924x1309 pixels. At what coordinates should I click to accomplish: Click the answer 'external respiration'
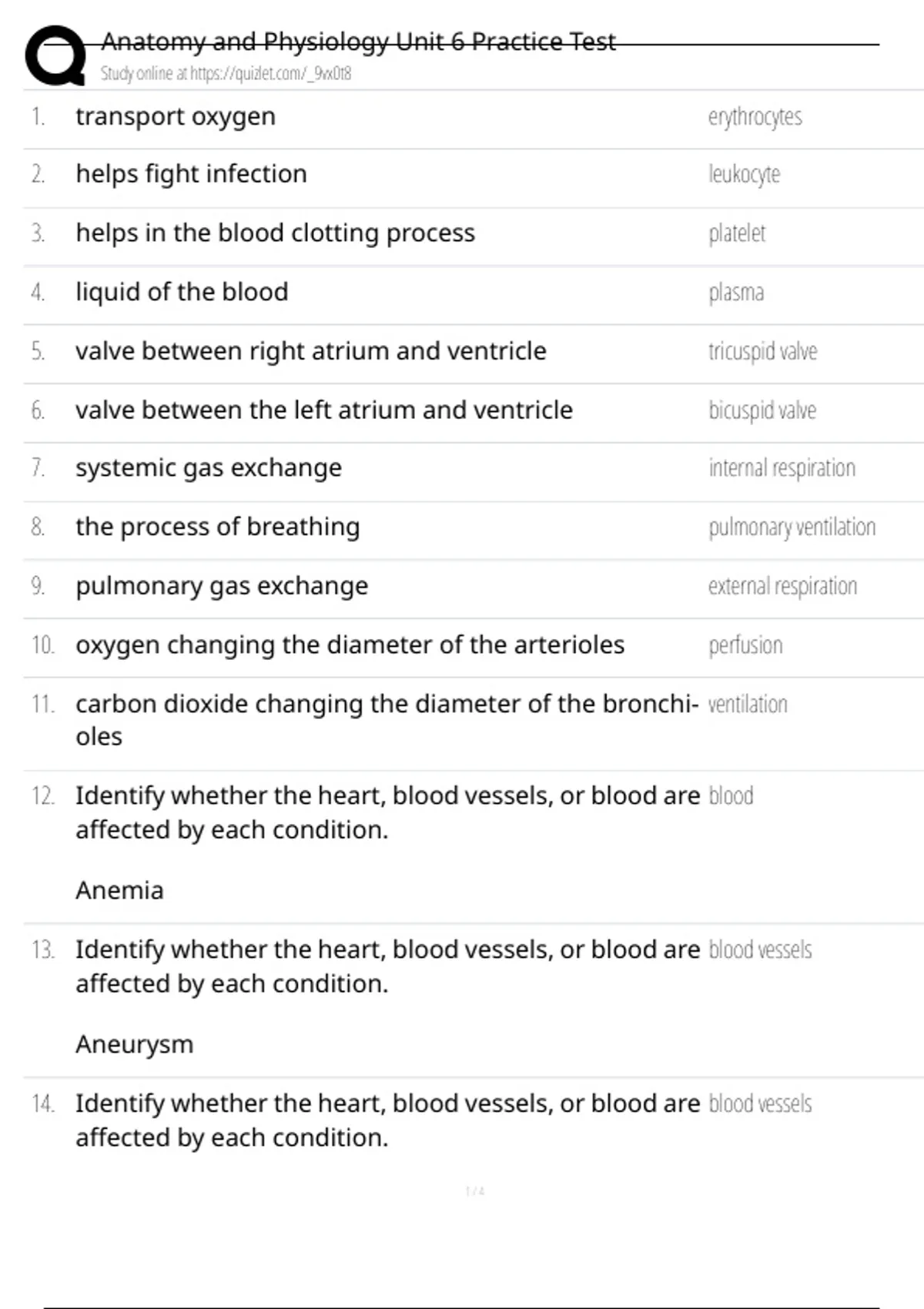click(782, 586)
